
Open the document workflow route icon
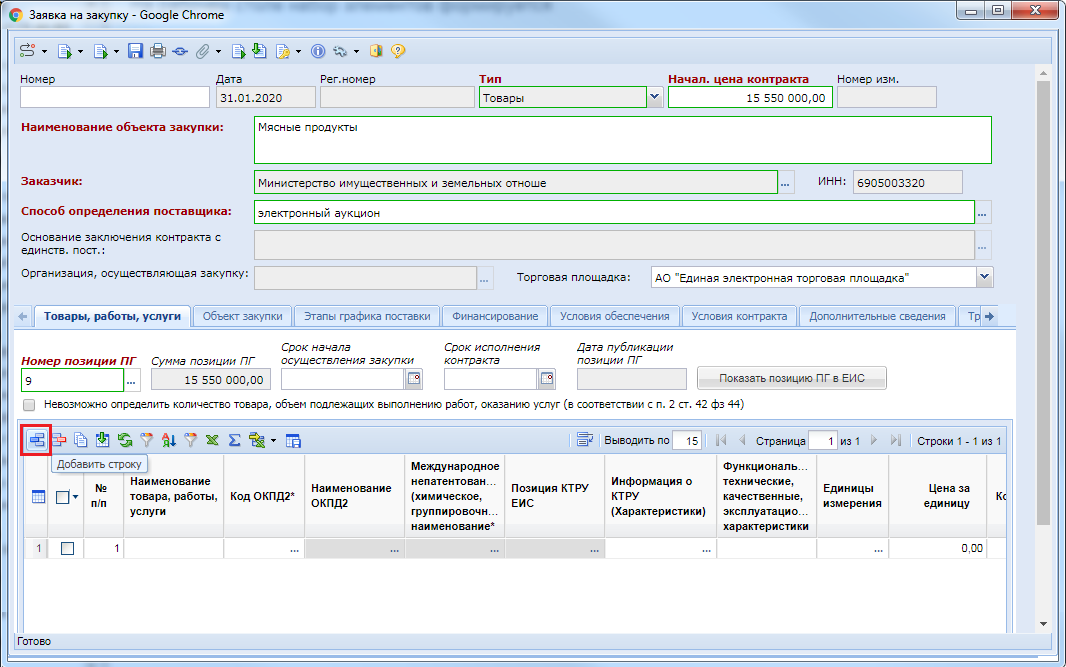pyautogui.click(x=27, y=51)
